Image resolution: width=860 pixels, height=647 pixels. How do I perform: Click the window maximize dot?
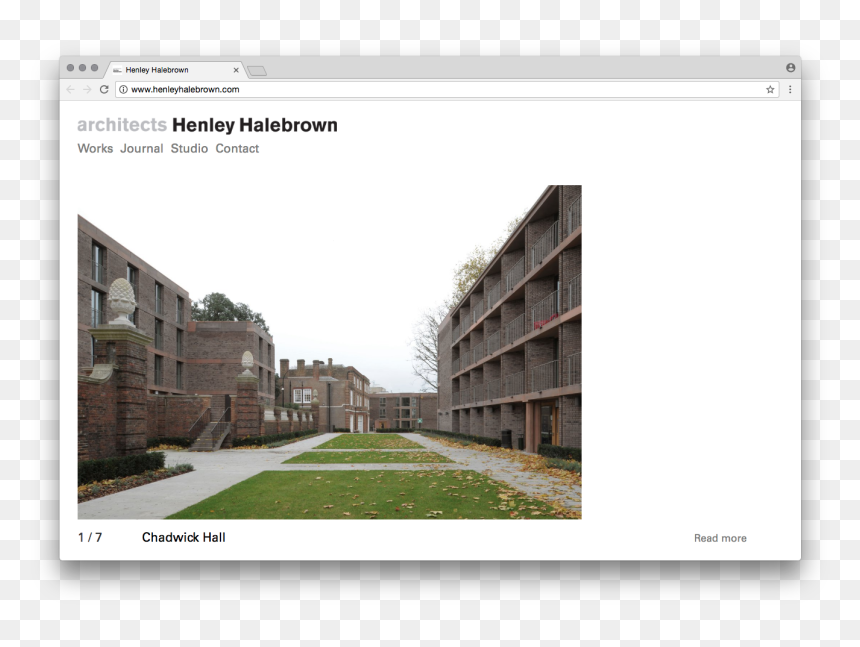pyautogui.click(x=94, y=67)
